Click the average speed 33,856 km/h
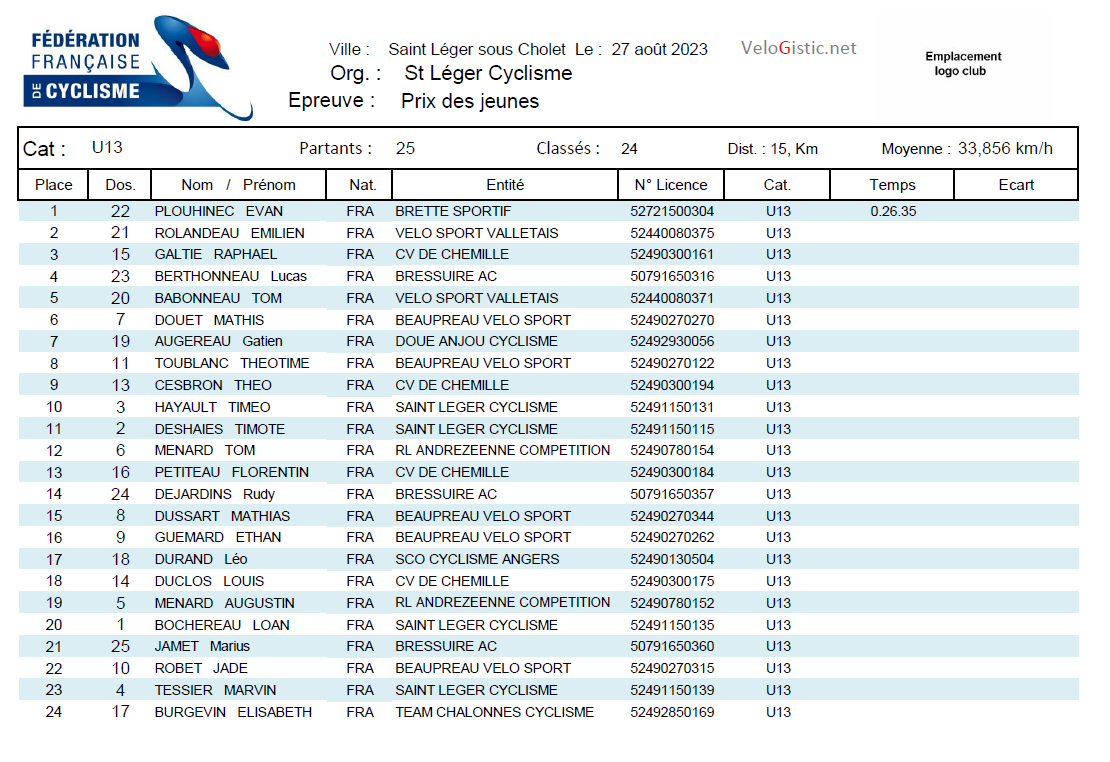 tap(1005, 148)
